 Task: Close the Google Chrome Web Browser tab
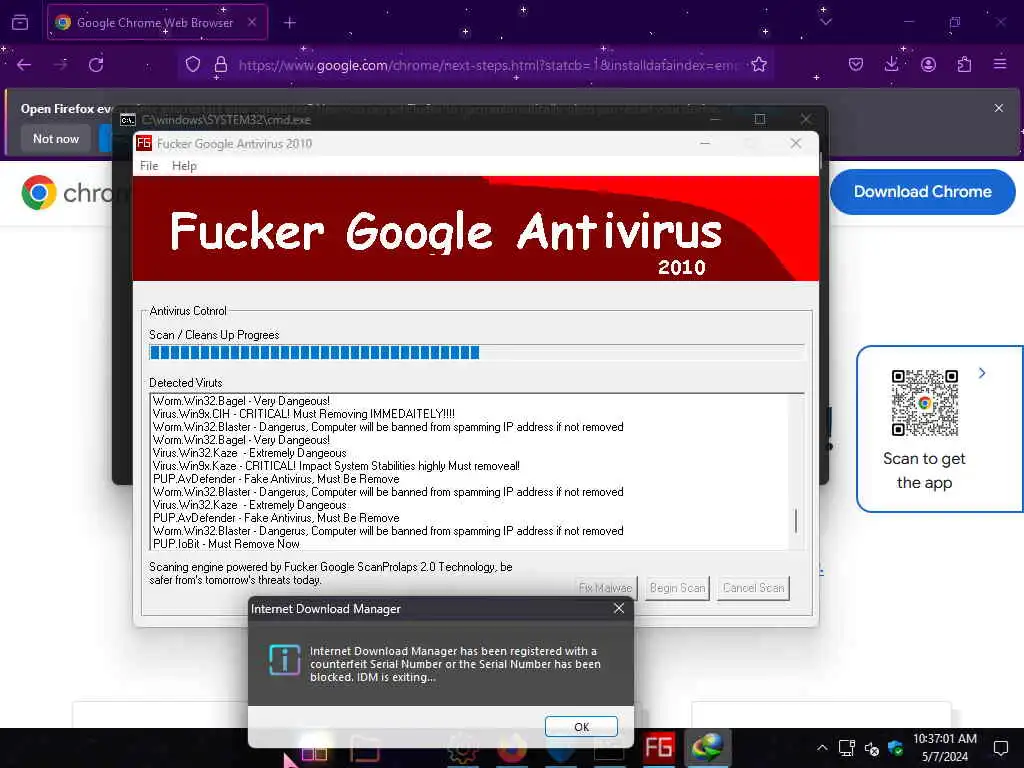point(252,22)
